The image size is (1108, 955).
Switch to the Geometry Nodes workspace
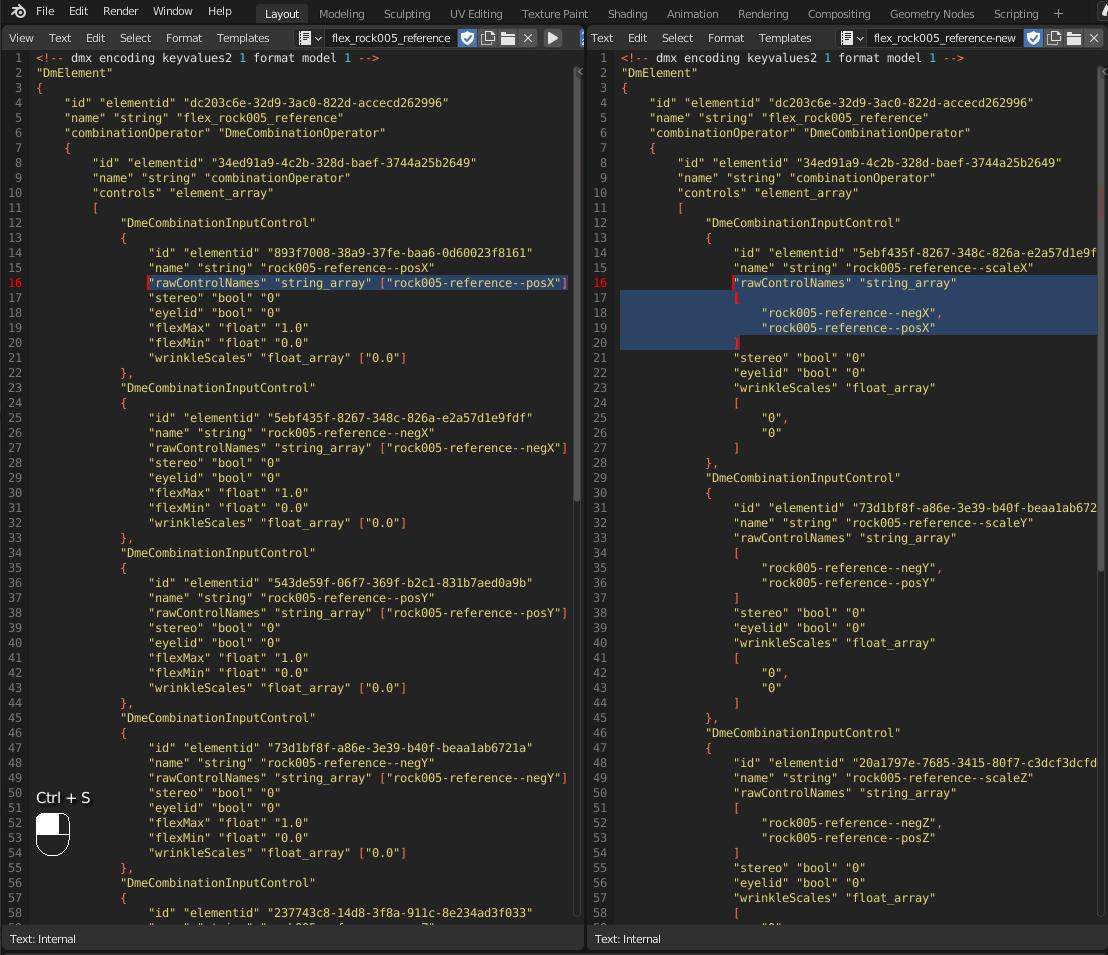pos(932,14)
